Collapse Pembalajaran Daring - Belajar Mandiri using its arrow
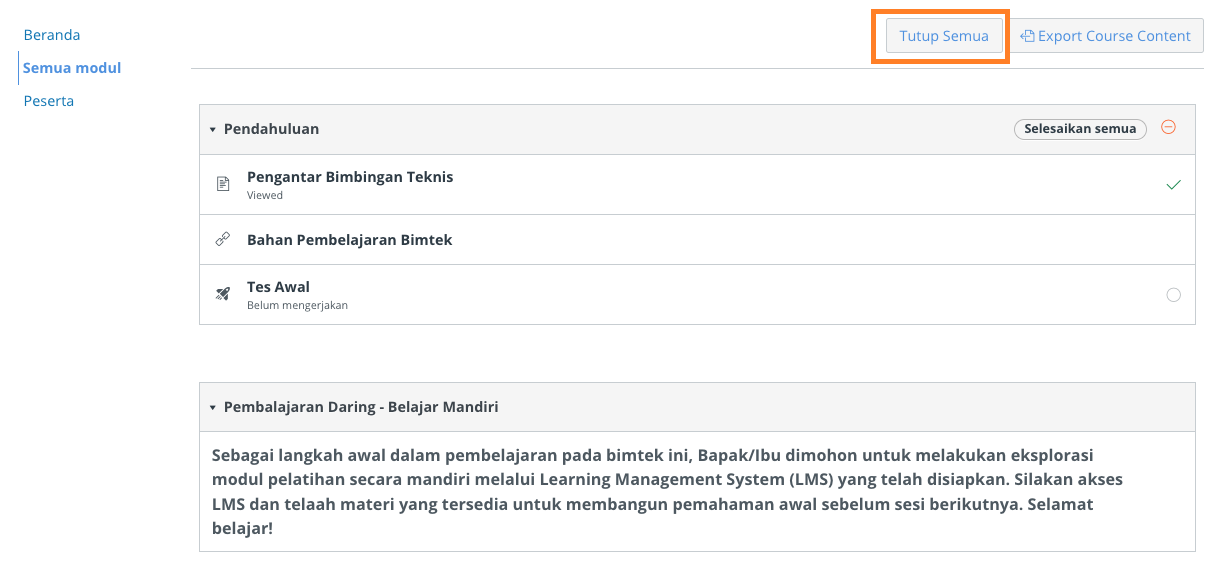This screenshot has width=1219, height=587. click(213, 408)
